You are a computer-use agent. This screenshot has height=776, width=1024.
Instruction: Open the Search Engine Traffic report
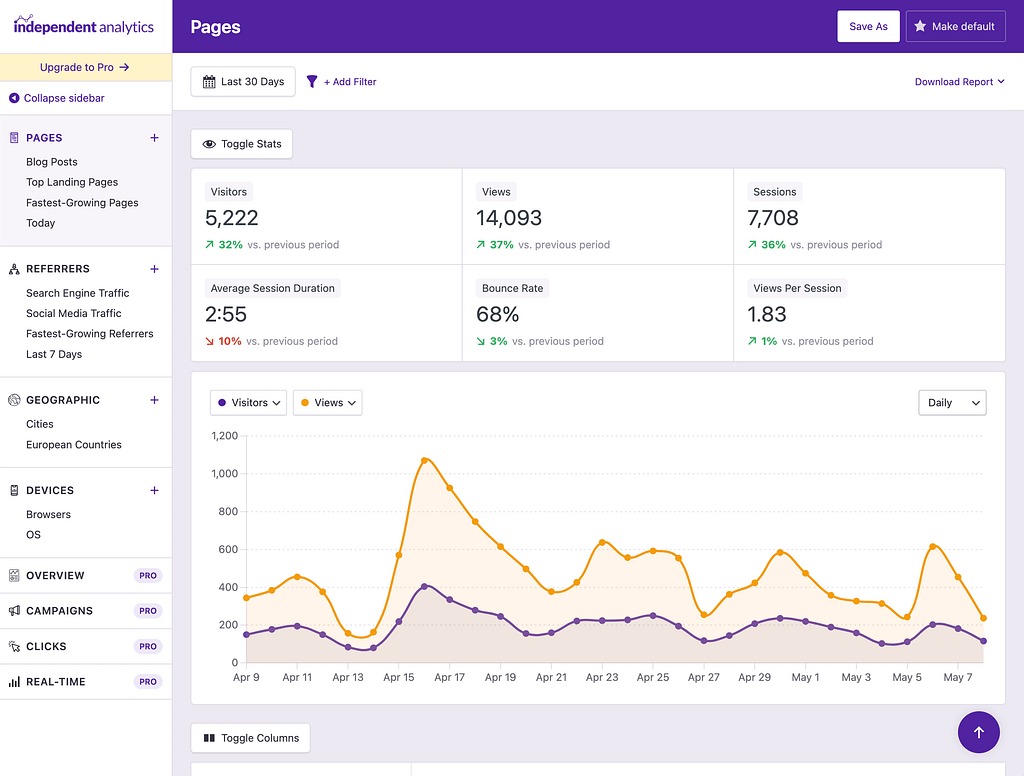click(78, 293)
